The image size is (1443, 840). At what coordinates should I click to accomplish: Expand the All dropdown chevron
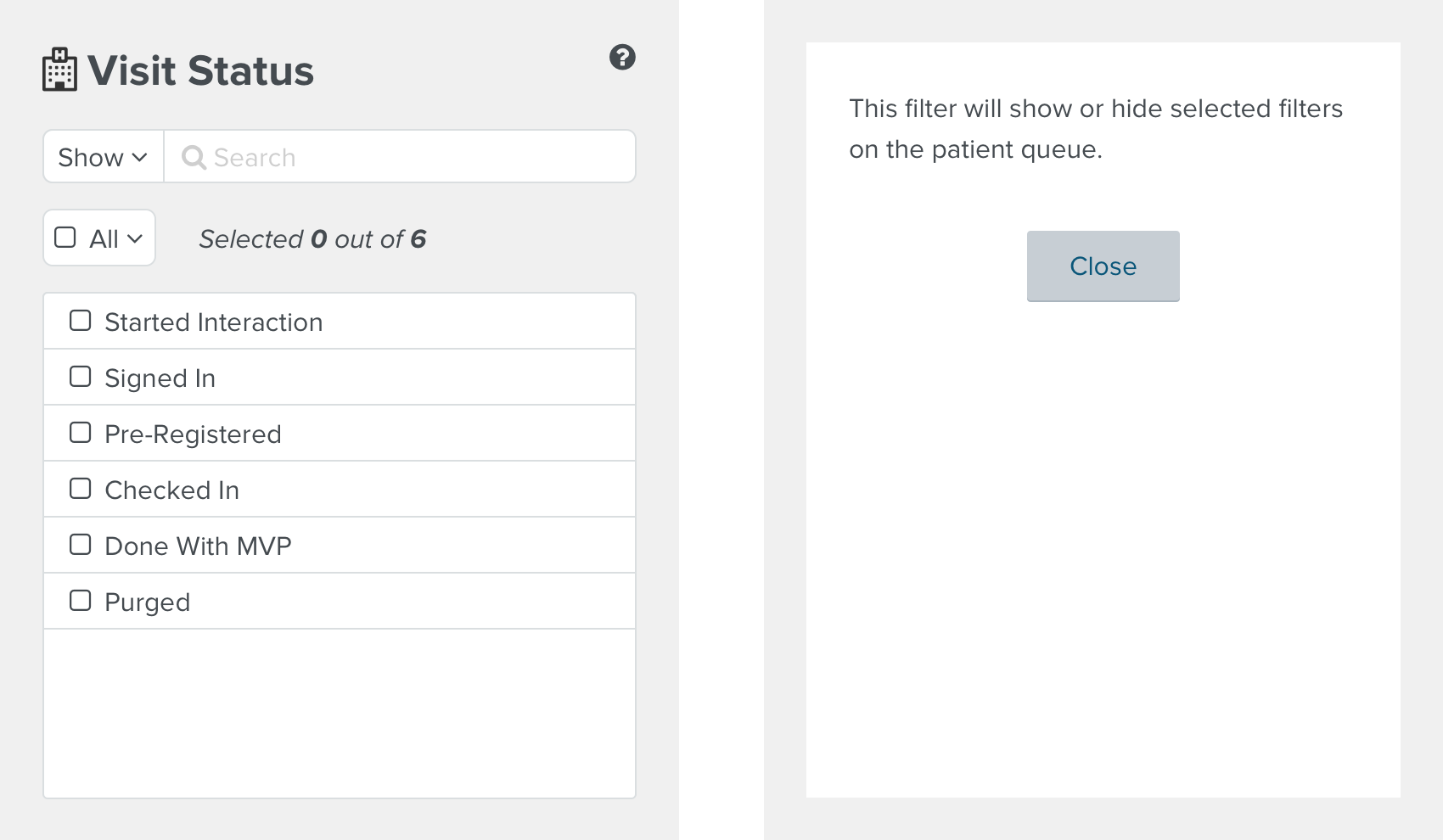(135, 239)
